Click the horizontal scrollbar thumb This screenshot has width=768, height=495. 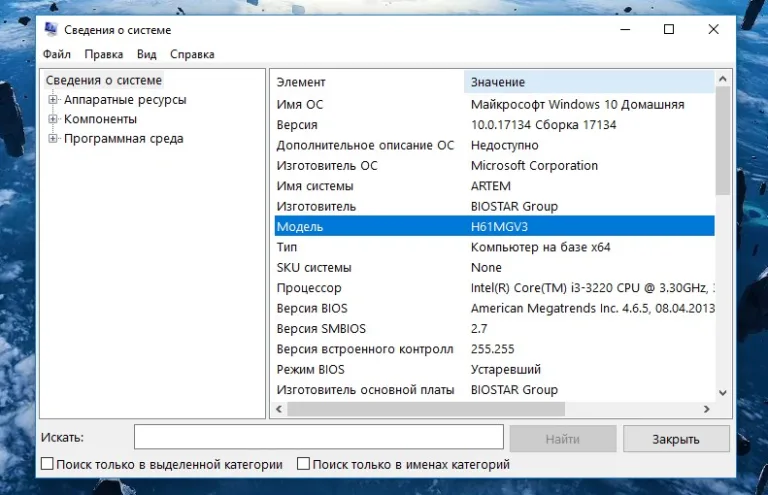pos(426,409)
